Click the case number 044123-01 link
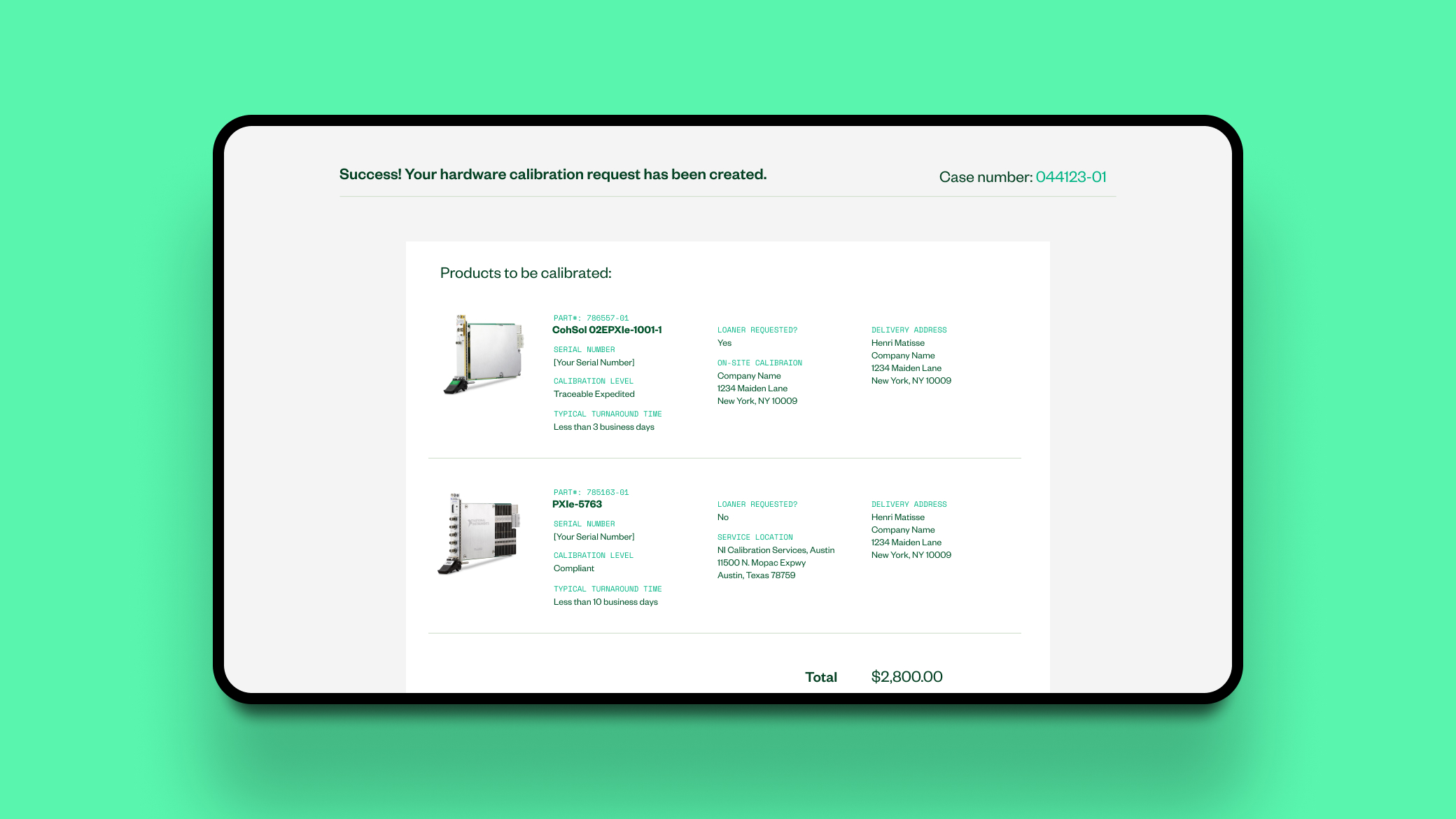Image resolution: width=1456 pixels, height=819 pixels. (x=1070, y=177)
